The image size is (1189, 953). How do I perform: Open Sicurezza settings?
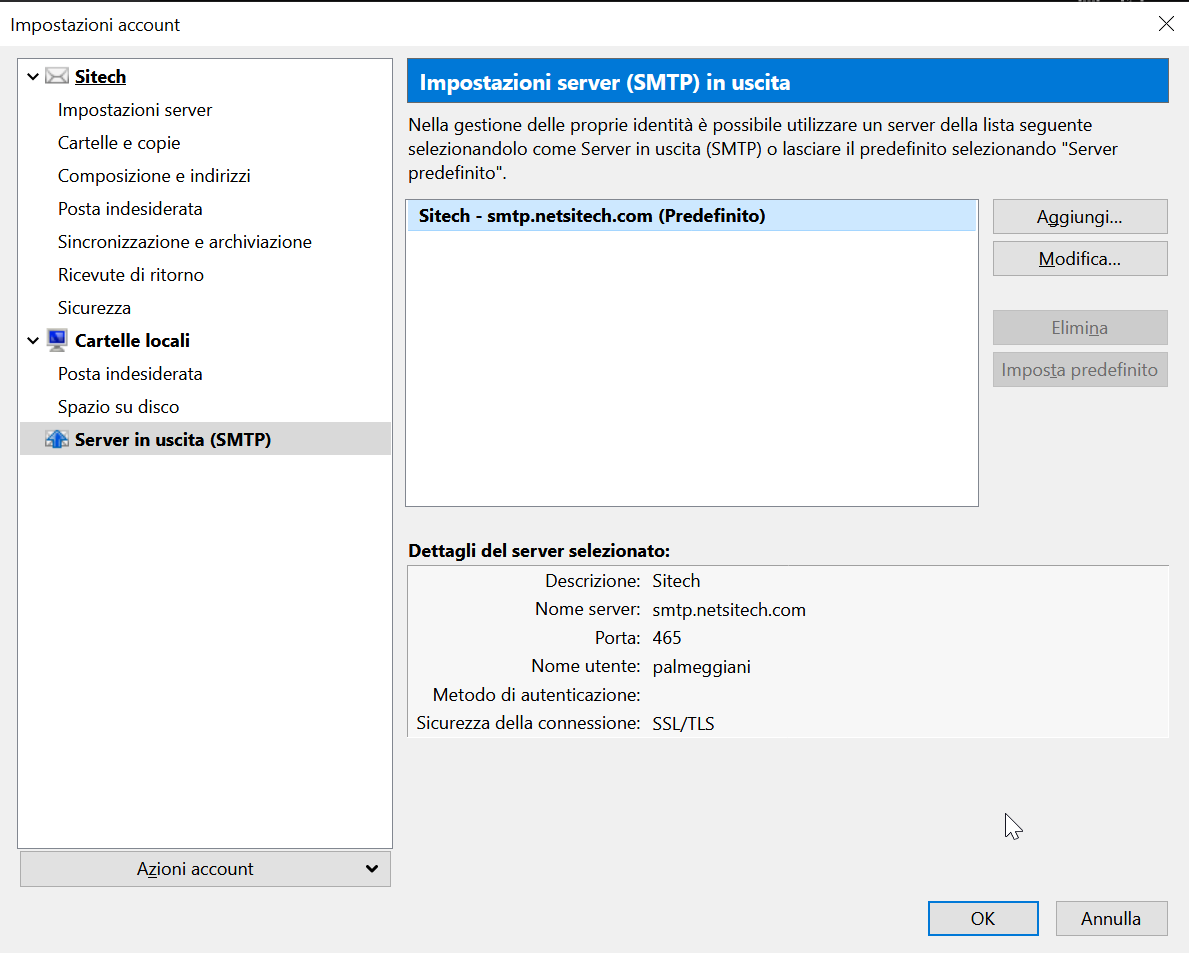point(94,308)
